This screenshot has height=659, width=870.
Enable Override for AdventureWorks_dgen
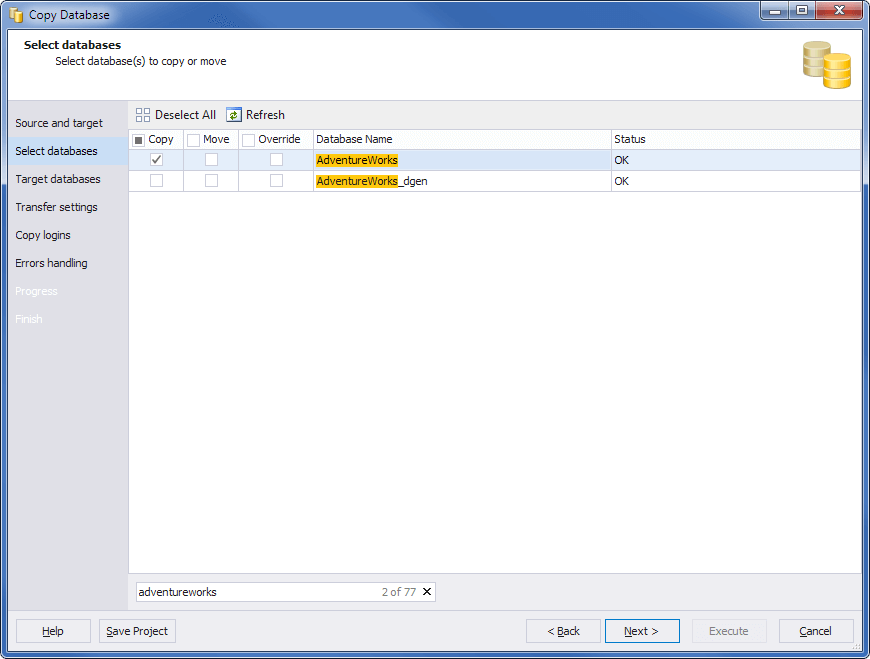276,181
